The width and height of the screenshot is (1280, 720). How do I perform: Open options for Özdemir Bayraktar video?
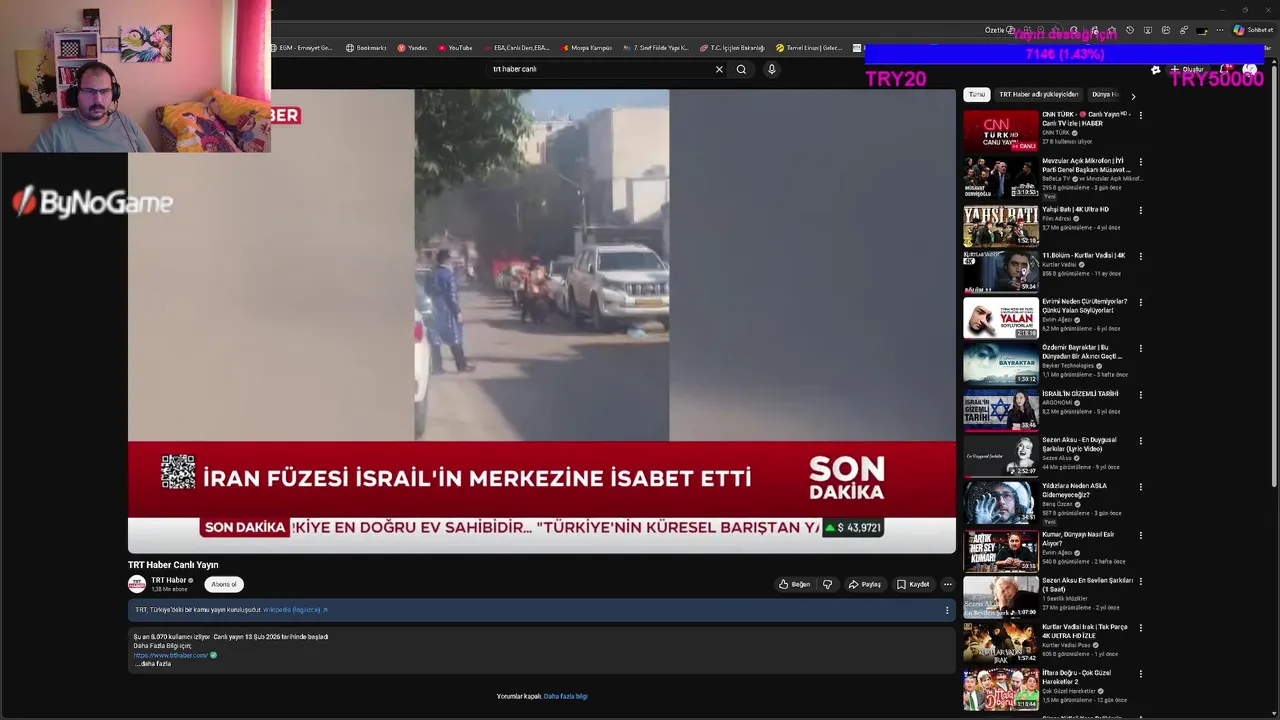pyautogui.click(x=1141, y=348)
